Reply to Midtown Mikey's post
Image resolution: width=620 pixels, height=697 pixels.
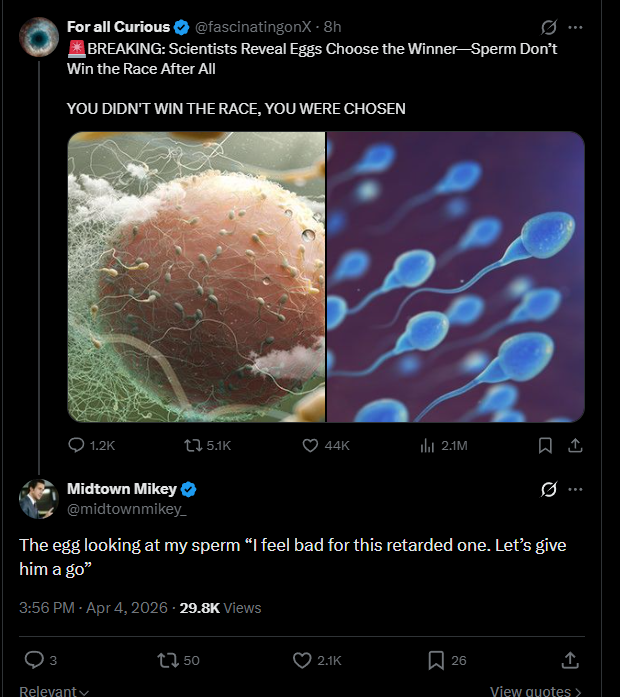tap(33, 659)
